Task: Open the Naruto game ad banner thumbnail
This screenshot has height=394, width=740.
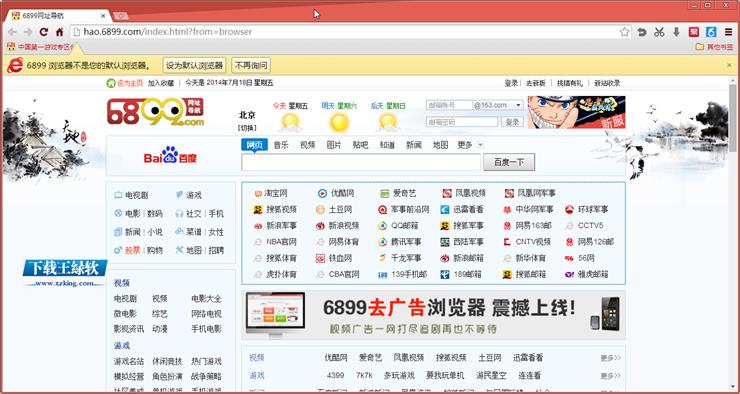Action: [x=576, y=112]
